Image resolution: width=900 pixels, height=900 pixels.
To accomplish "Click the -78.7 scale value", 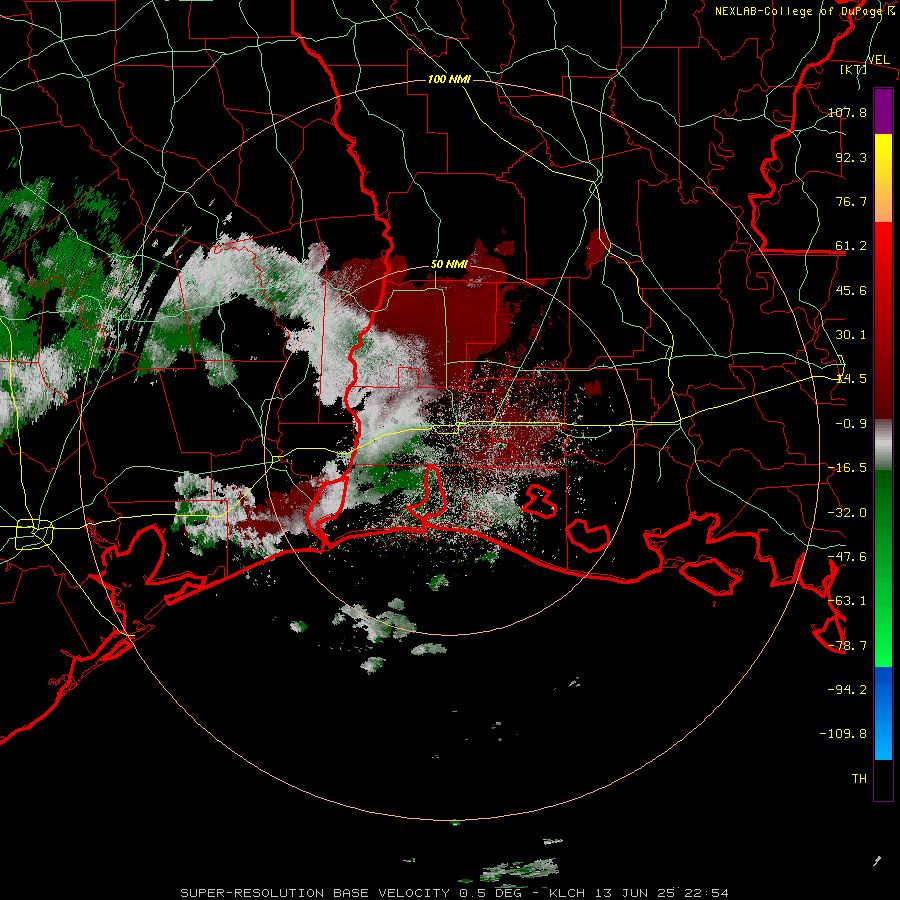I will click(x=847, y=646).
